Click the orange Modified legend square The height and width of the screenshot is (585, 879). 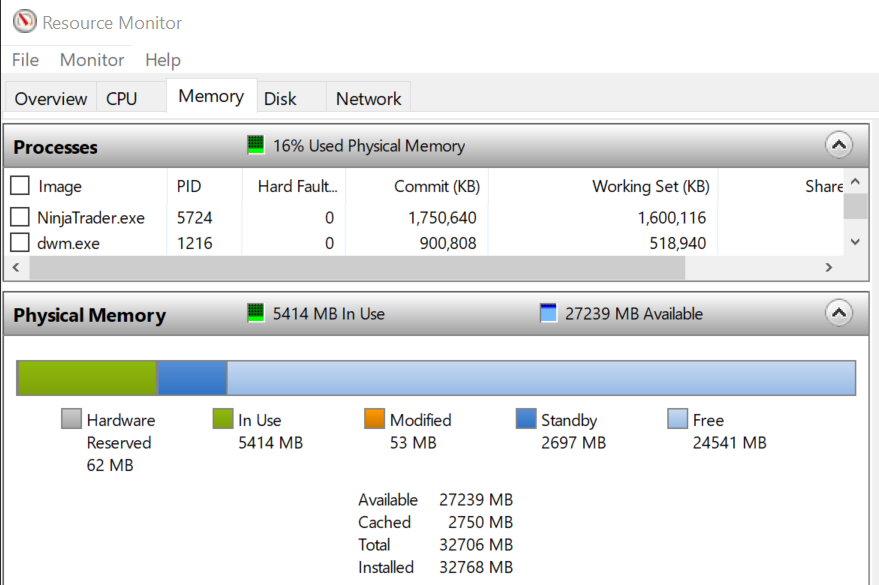(374, 419)
